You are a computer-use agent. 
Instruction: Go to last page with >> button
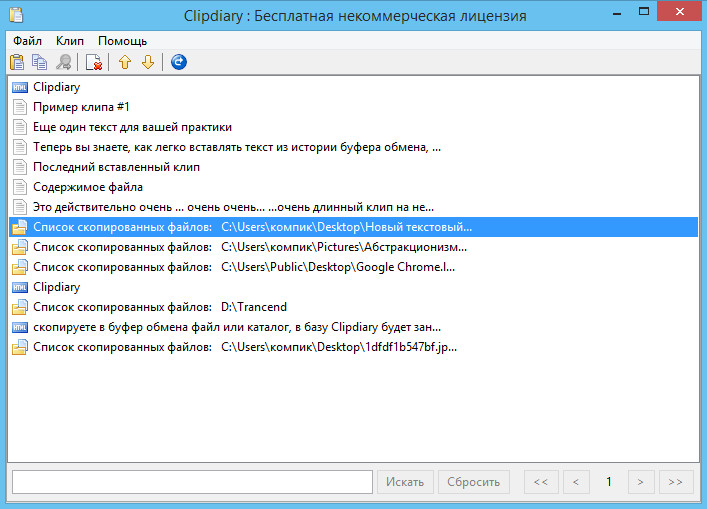(675, 482)
